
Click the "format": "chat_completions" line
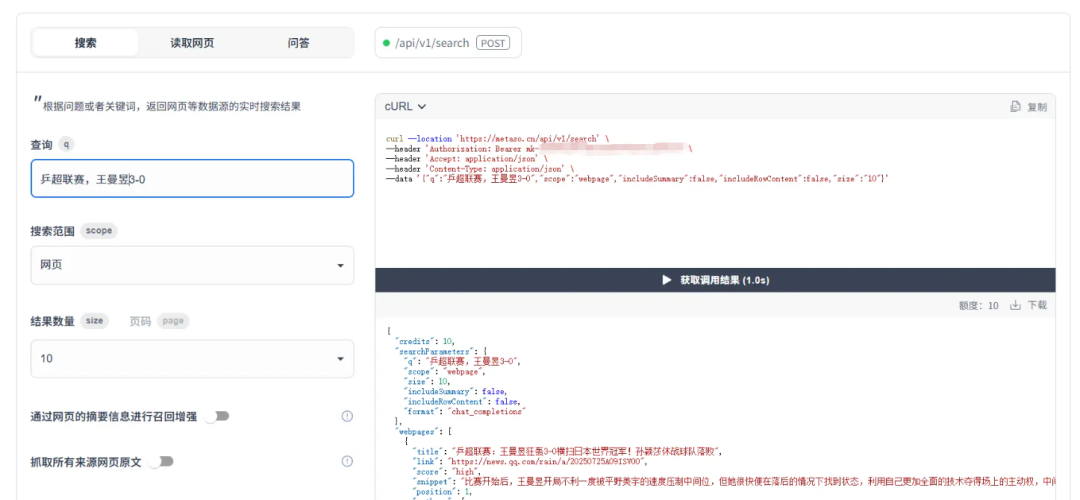(464, 410)
